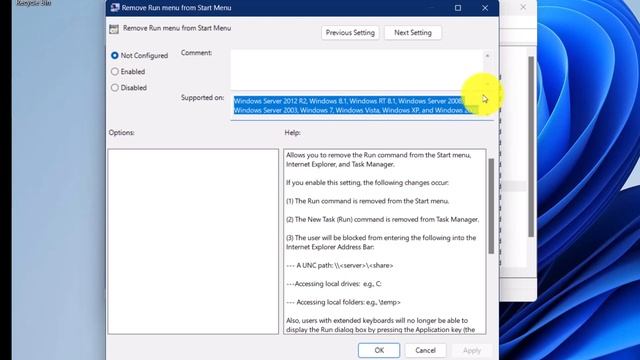
Task: Click the Help text scrollbar thumb
Action: coord(491,206)
